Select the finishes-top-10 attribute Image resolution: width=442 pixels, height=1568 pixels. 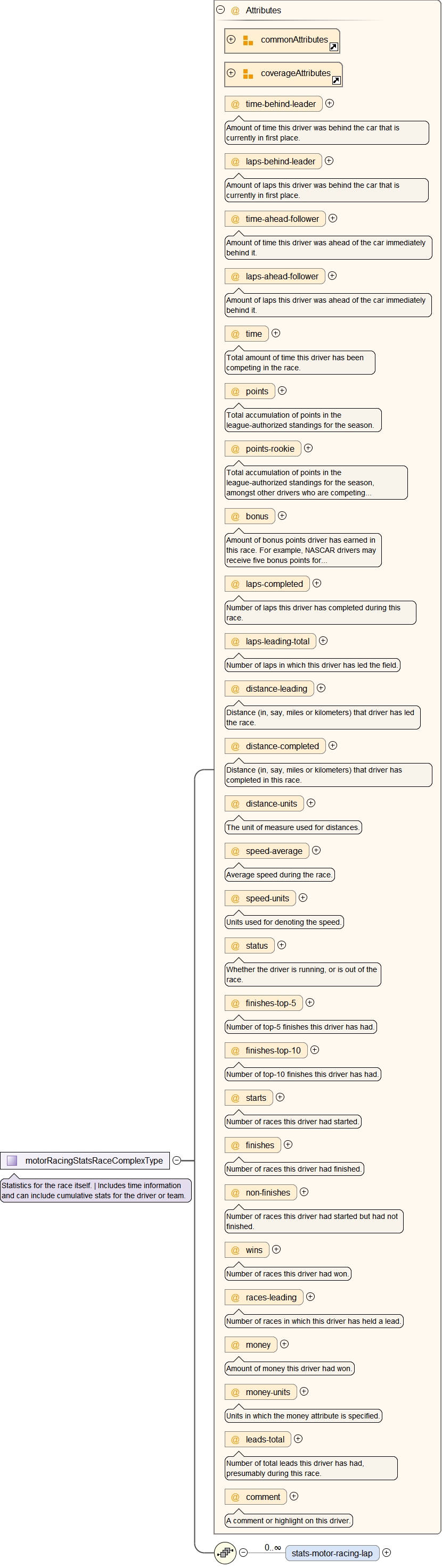pos(273,1050)
